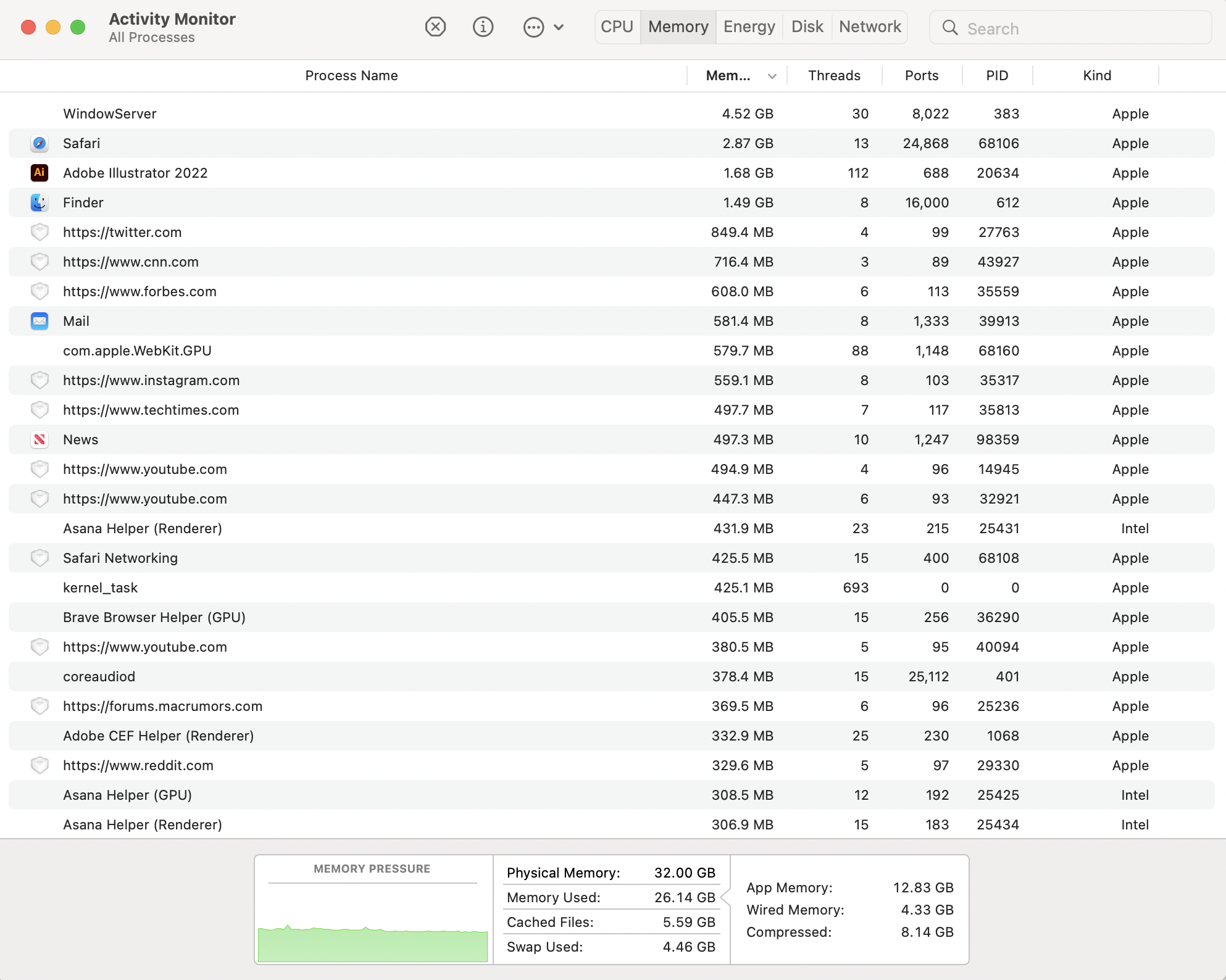Sort by Process Name column header
Viewport: 1226px width, 980px height.
(351, 75)
